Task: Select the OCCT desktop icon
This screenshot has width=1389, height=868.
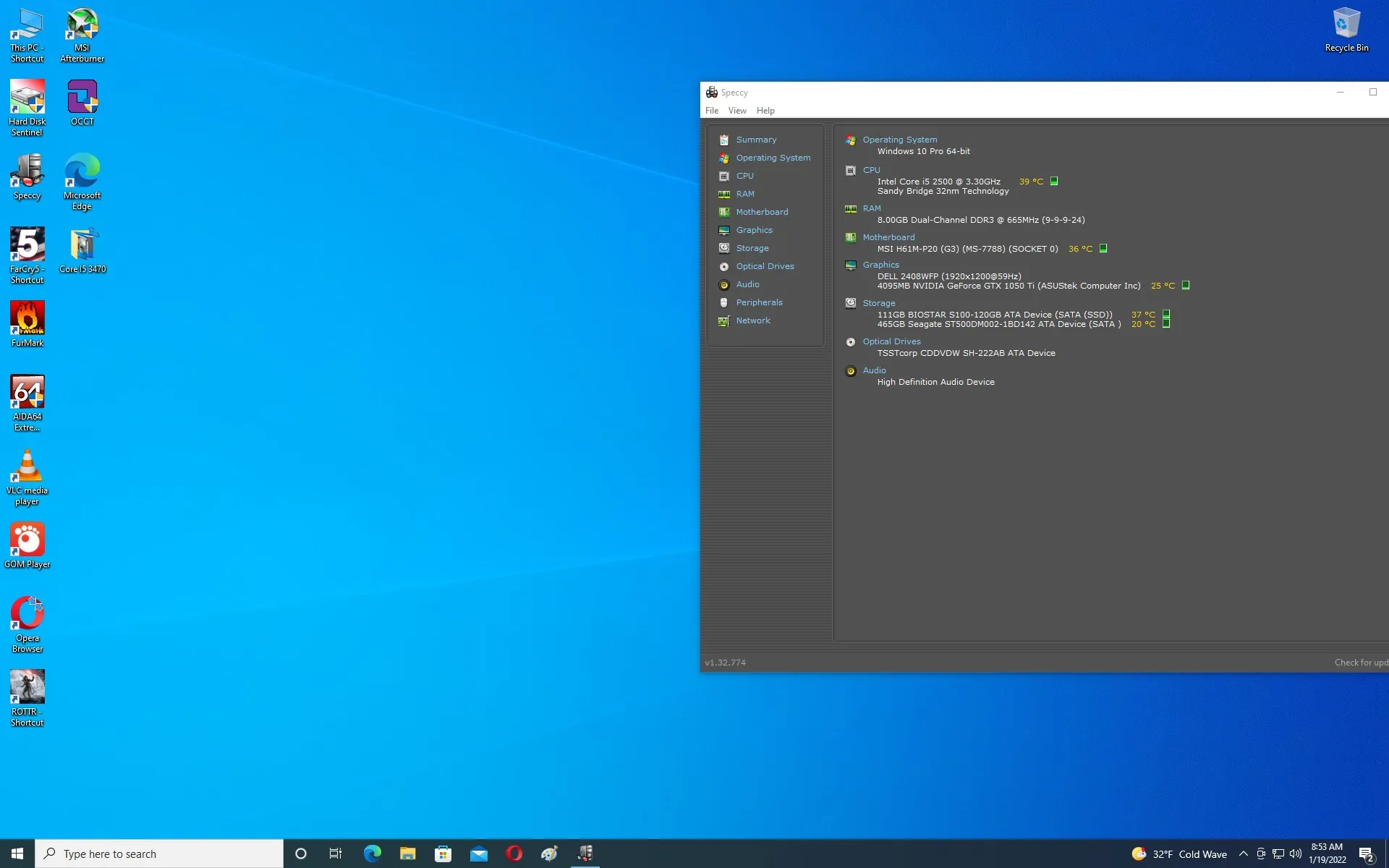Action: point(82,103)
